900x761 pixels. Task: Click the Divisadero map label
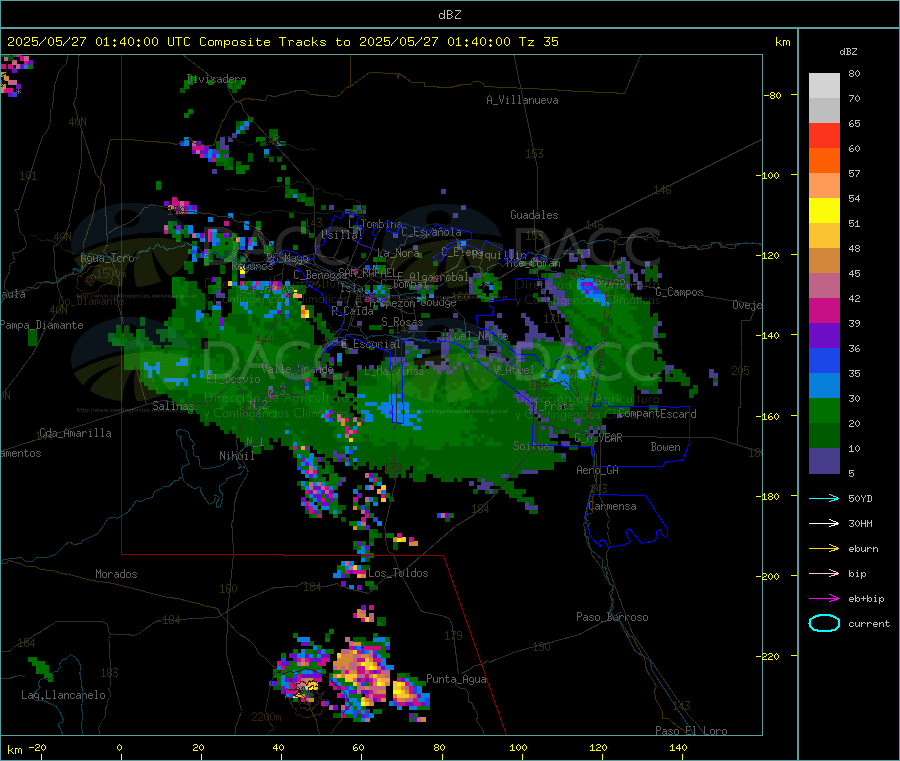[216, 79]
